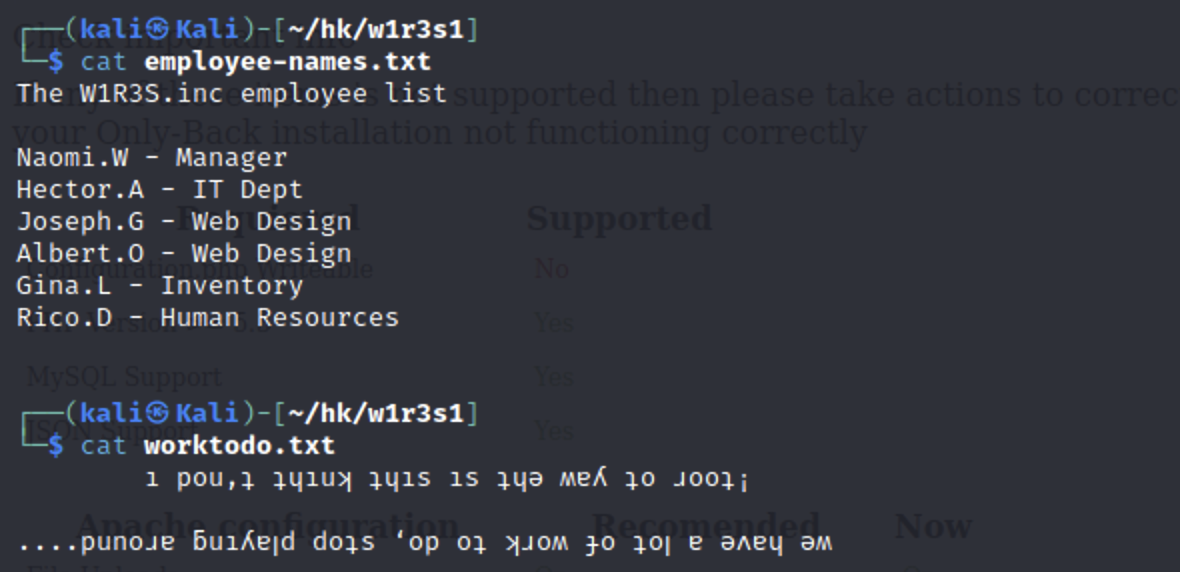Click the faint 'Recomended' heading in the background
Screen dimensions: 1180x572
[x=705, y=526]
